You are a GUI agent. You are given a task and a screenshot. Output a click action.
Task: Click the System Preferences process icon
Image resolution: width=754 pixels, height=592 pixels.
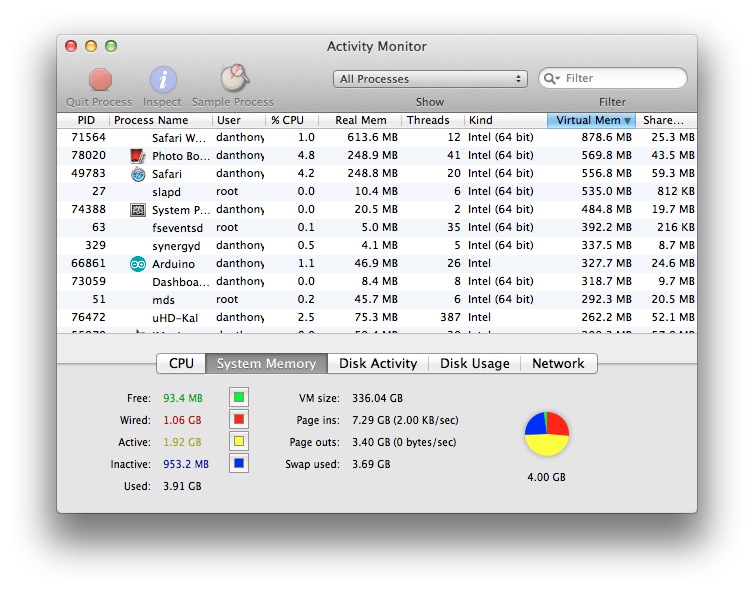click(x=138, y=210)
